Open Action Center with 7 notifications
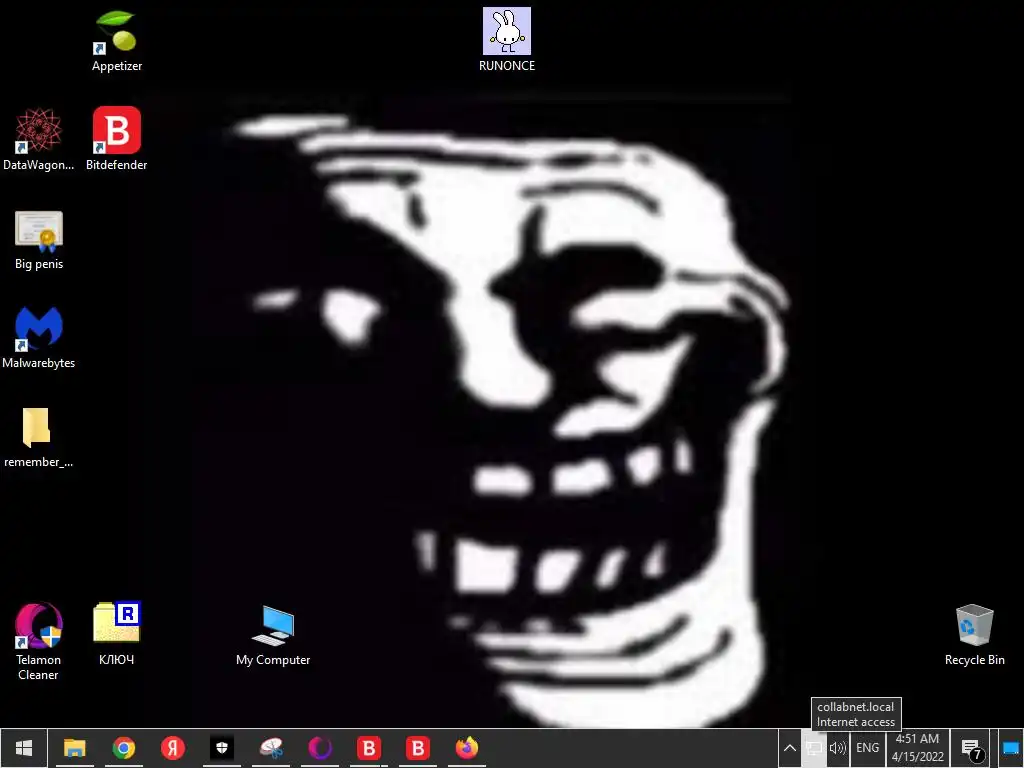 click(972, 749)
